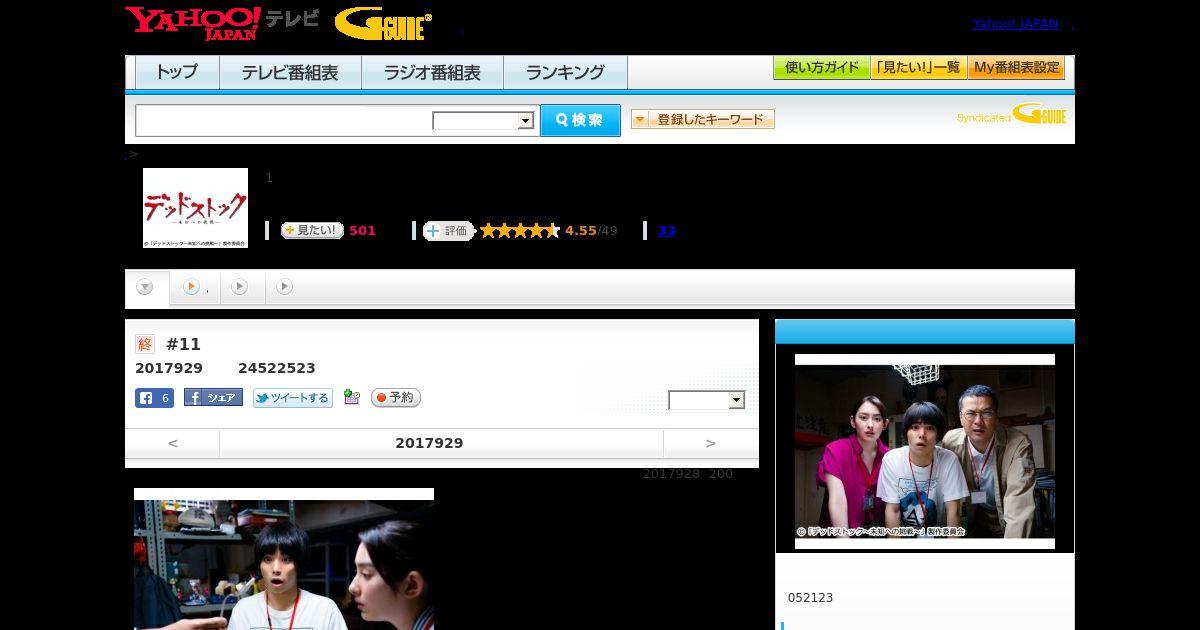Viewport: 1200px width, 630px height.
Task: Click the 予約 record button
Action: (396, 398)
